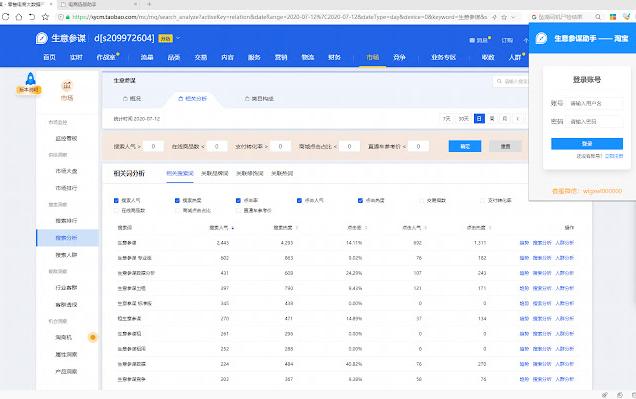Viewport: 636px width, 399px height.
Task: Click the blue confirm button in filter bar
Action: tap(465, 146)
